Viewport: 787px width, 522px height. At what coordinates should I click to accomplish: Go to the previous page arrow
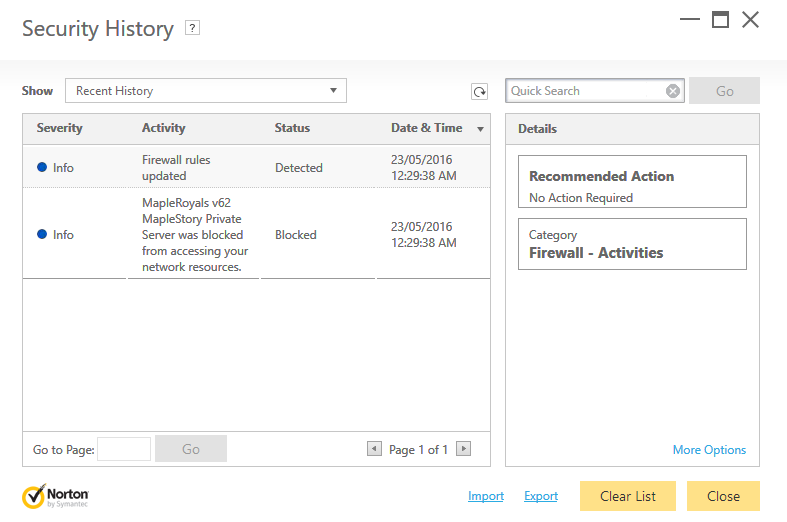[374, 449]
